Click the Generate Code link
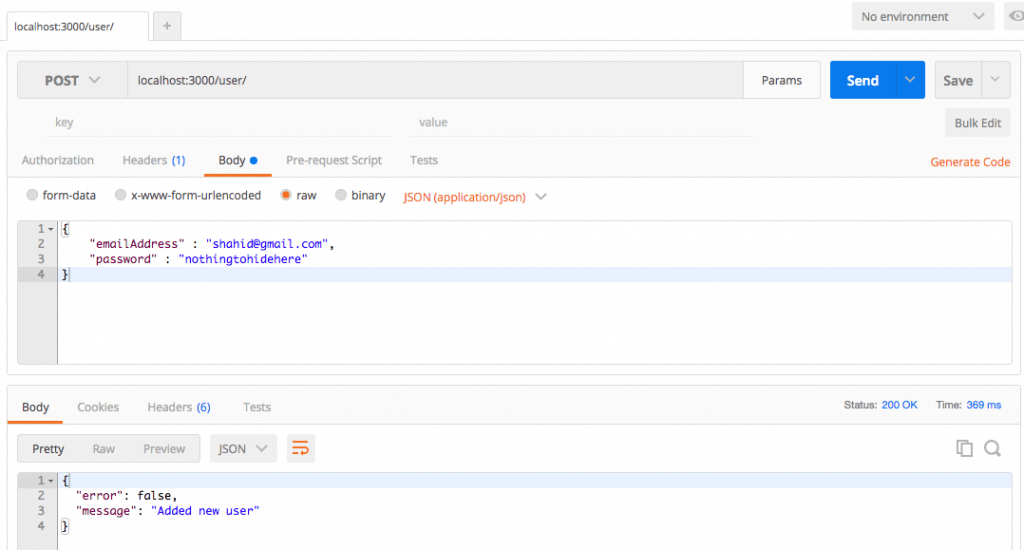Screen dimensions: 1024x550 (x=970, y=162)
